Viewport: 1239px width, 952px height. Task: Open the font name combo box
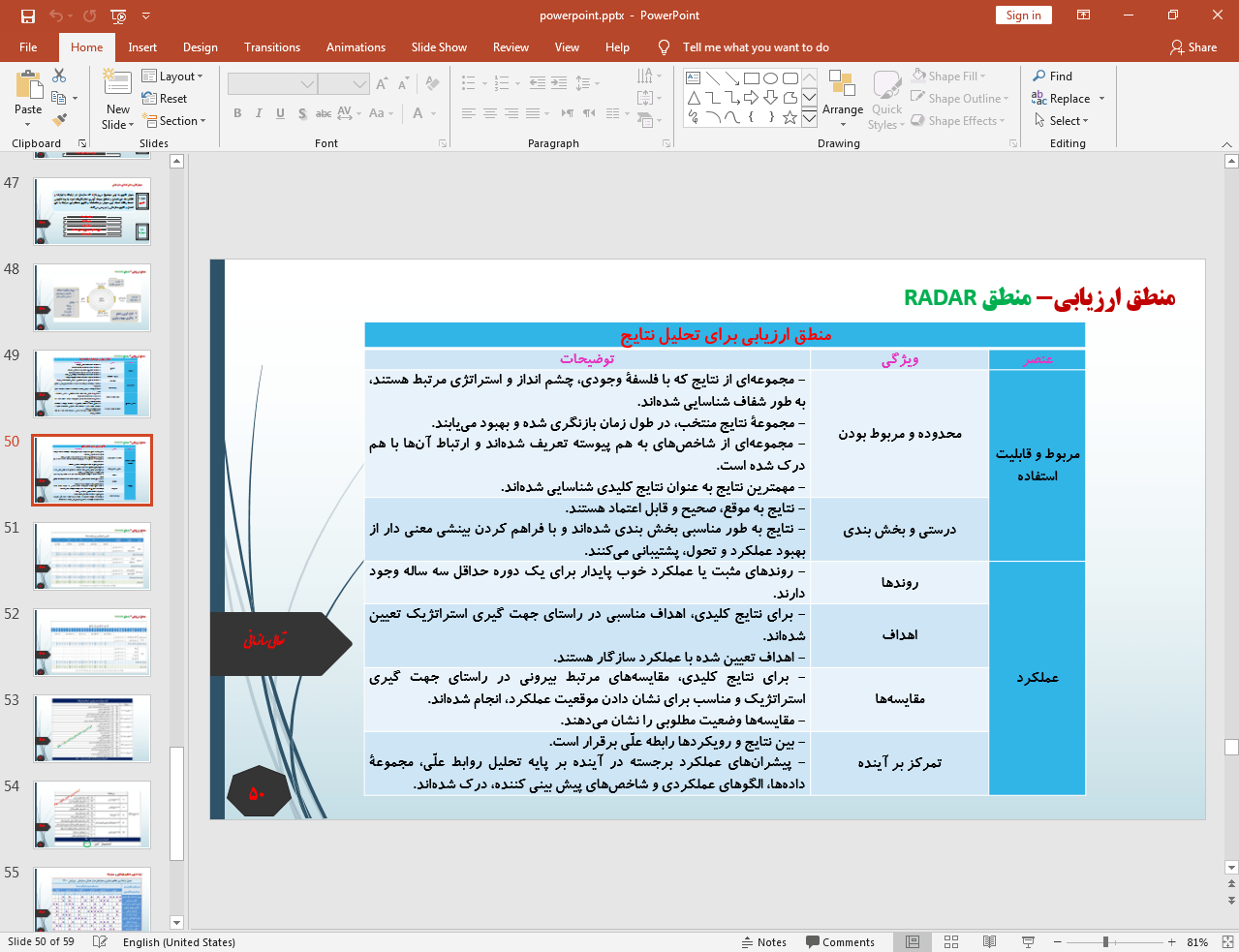point(272,84)
